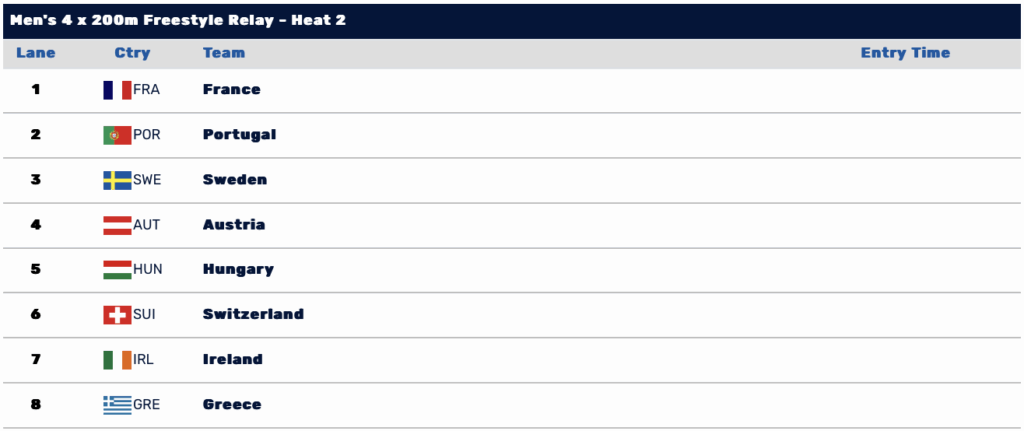
Task: Click the Portugal flag icon
Action: pyautogui.click(x=117, y=135)
